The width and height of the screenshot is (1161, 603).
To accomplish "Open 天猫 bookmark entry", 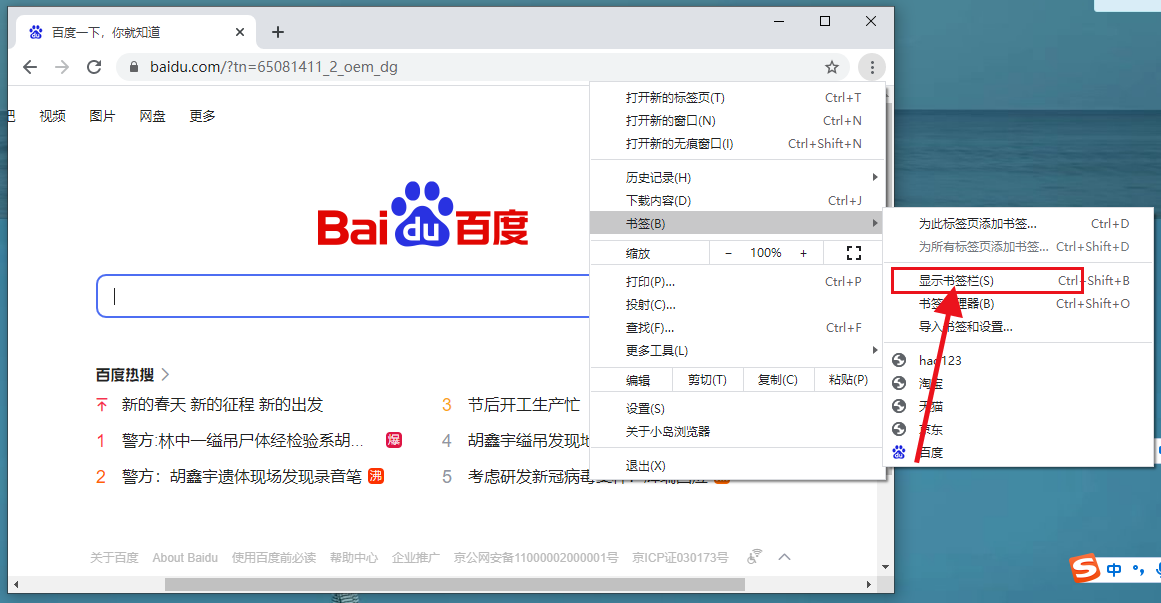I will [x=1018, y=407].
